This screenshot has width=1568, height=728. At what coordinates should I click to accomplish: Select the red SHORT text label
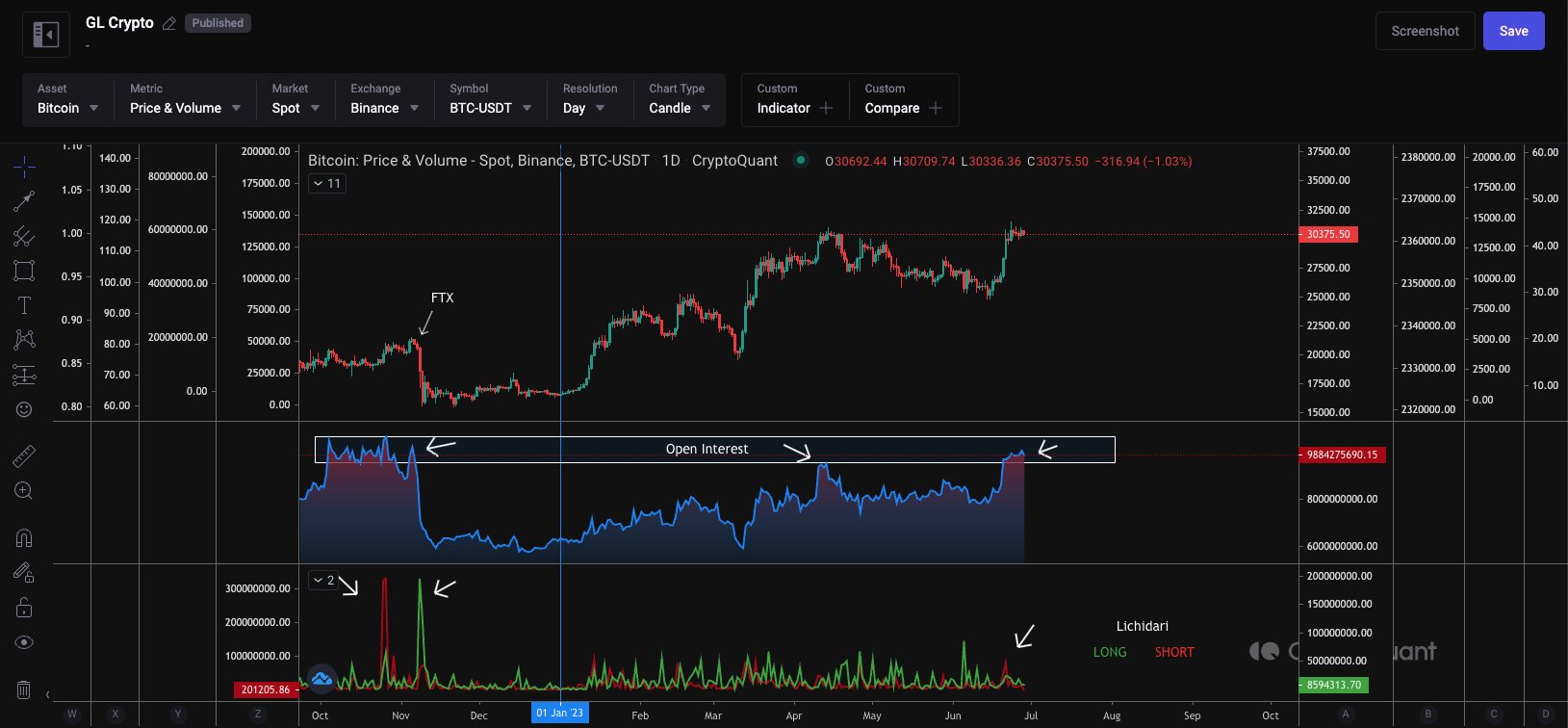point(1174,652)
